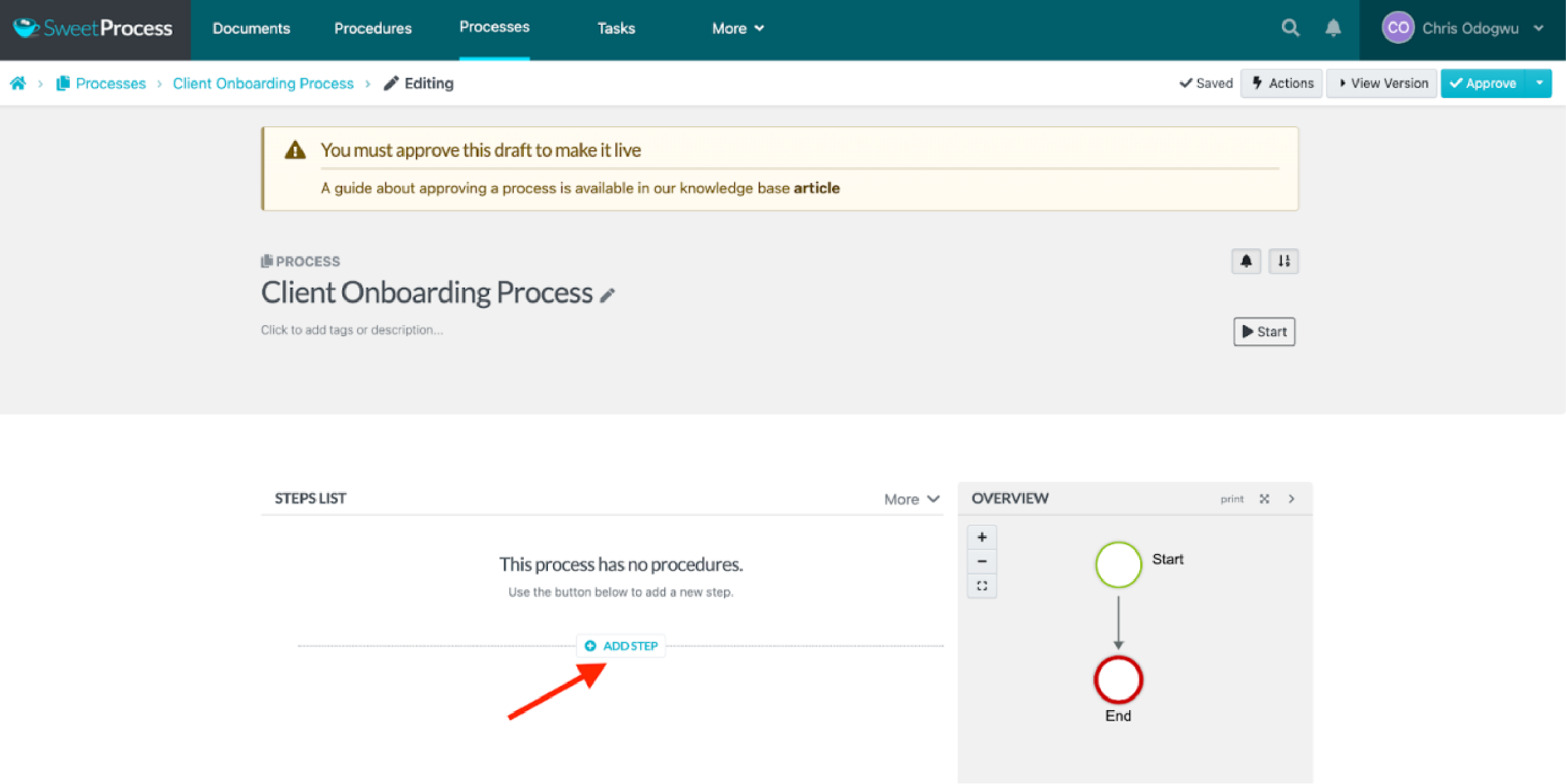Click the process subscribe bell button
Viewport: 1566px width, 784px height.
[x=1246, y=261]
